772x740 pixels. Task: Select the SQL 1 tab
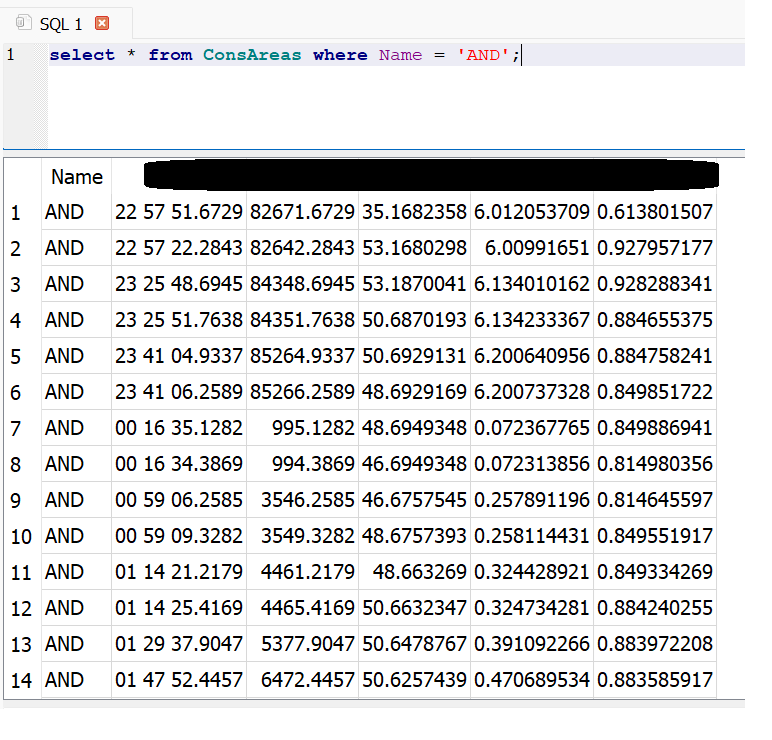66,24
